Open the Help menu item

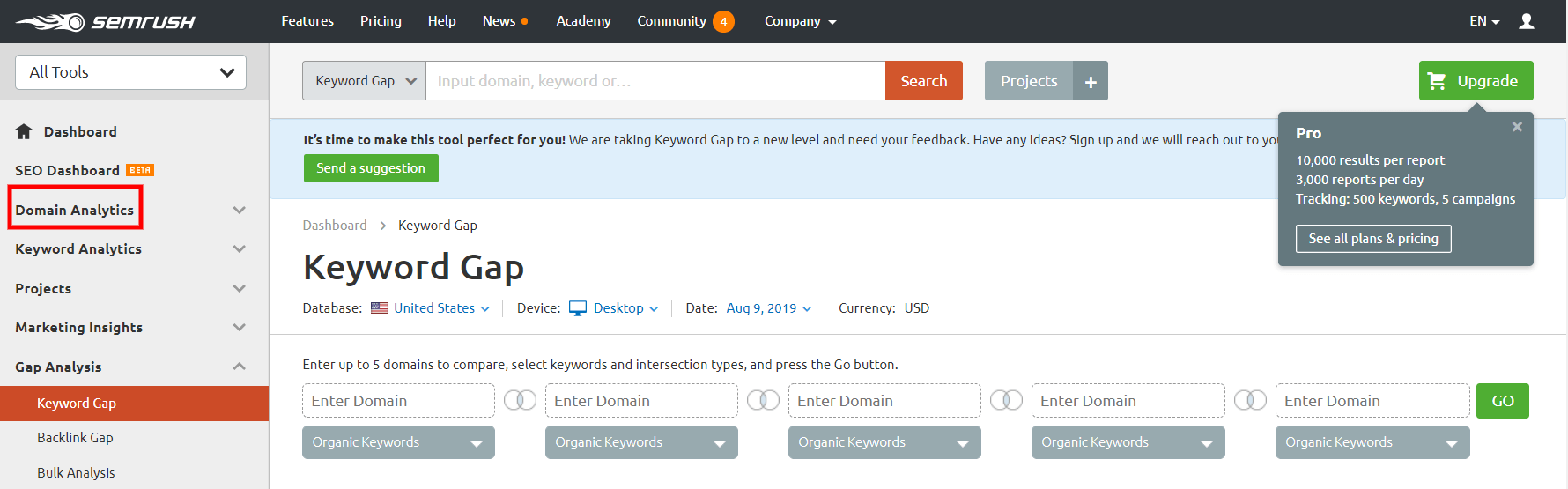pos(442,21)
